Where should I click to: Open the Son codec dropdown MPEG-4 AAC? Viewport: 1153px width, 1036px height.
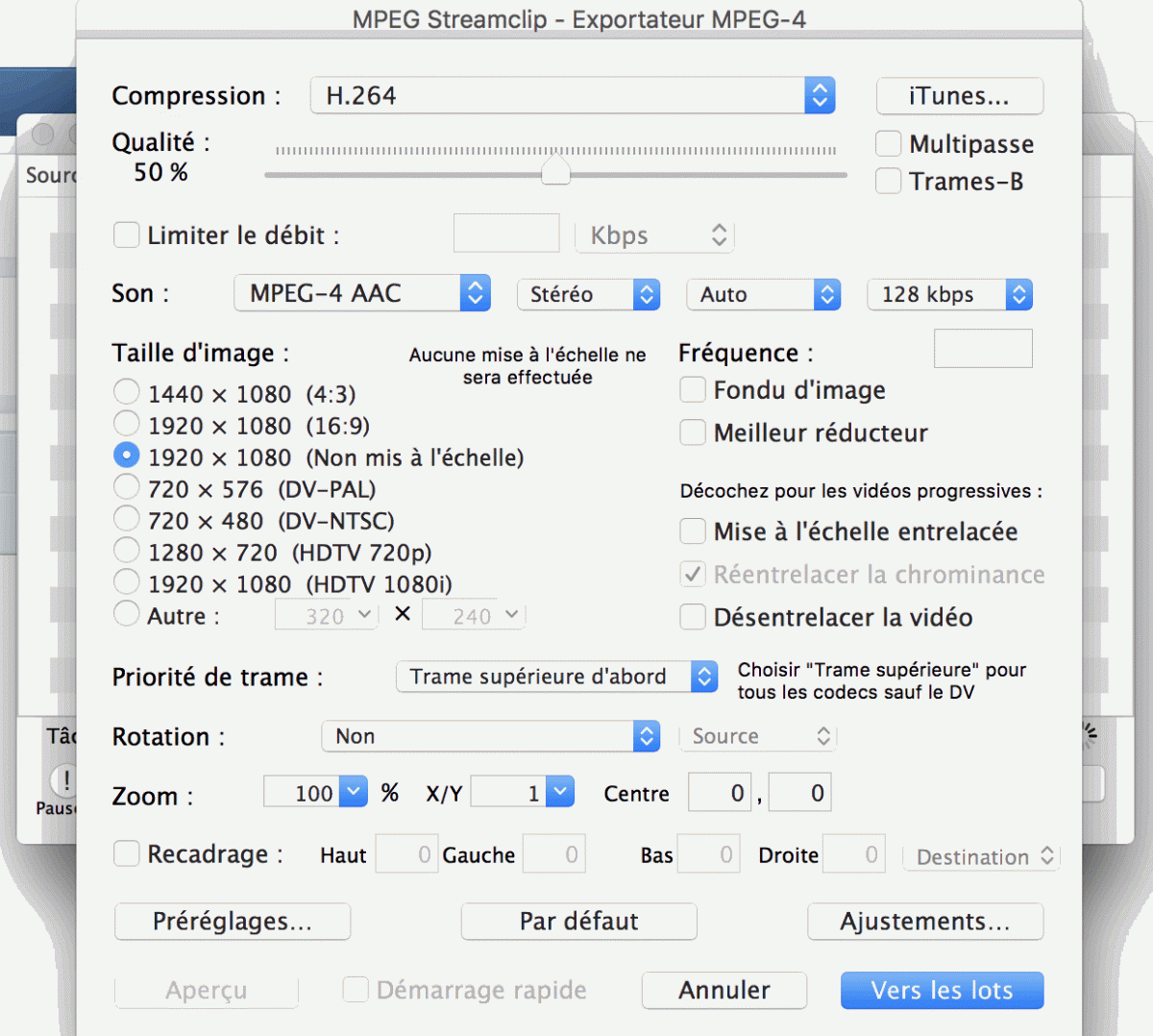362,293
